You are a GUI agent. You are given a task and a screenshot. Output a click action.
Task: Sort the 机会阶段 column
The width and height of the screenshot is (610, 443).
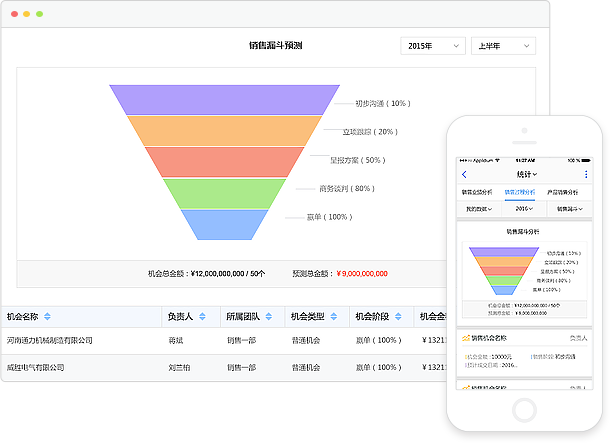tap(399, 317)
